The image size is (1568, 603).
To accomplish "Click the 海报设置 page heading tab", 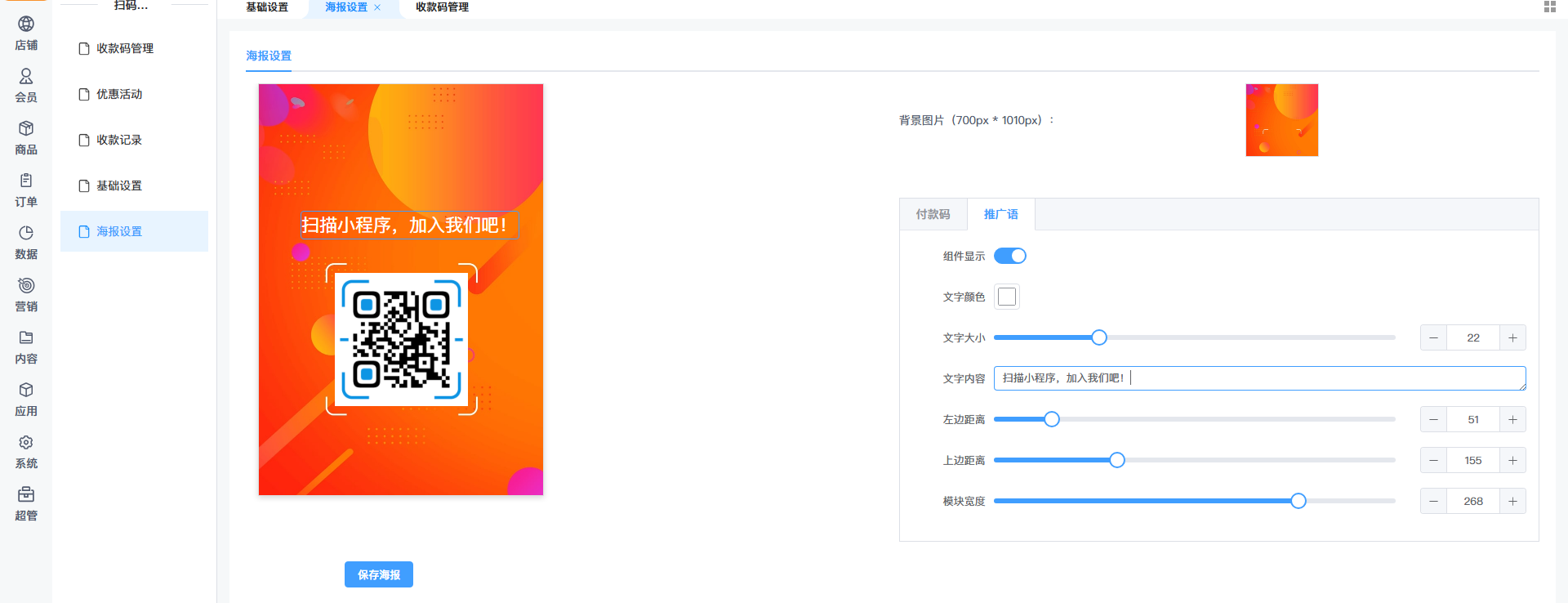I will pyautogui.click(x=269, y=56).
